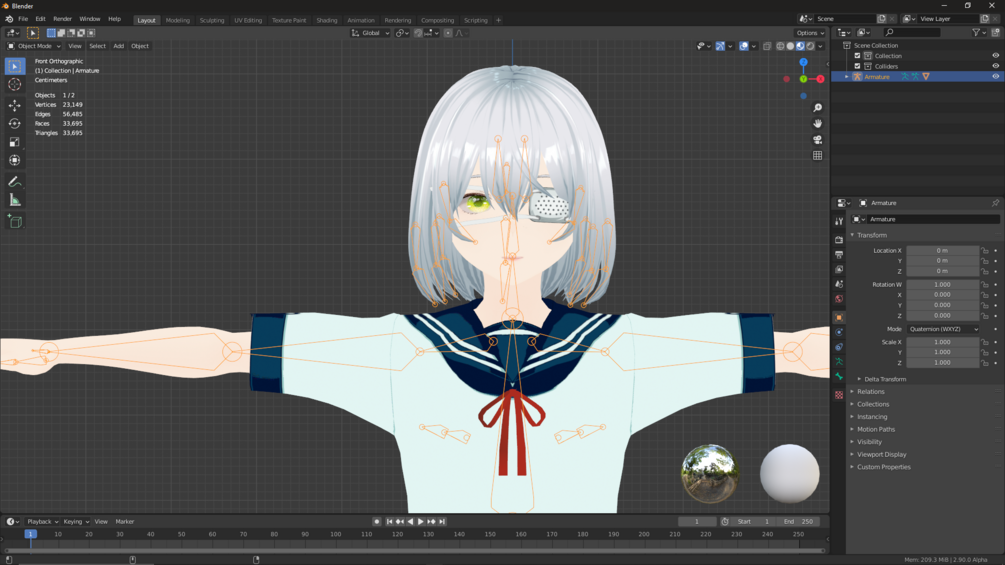Screen dimensions: 1005x565
Task: Open View Layer properties tab
Action: coord(839,269)
